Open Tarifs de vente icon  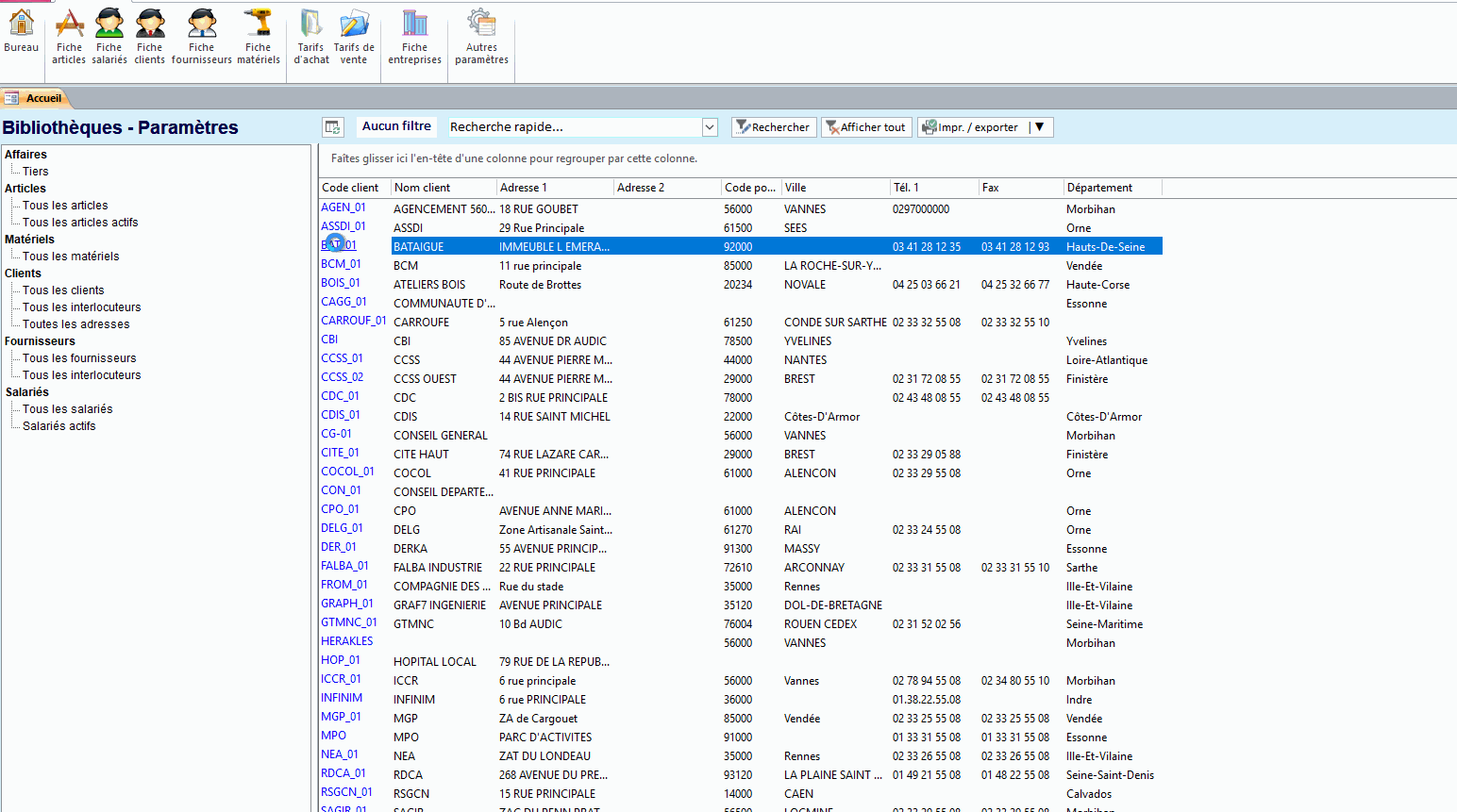pos(354,36)
